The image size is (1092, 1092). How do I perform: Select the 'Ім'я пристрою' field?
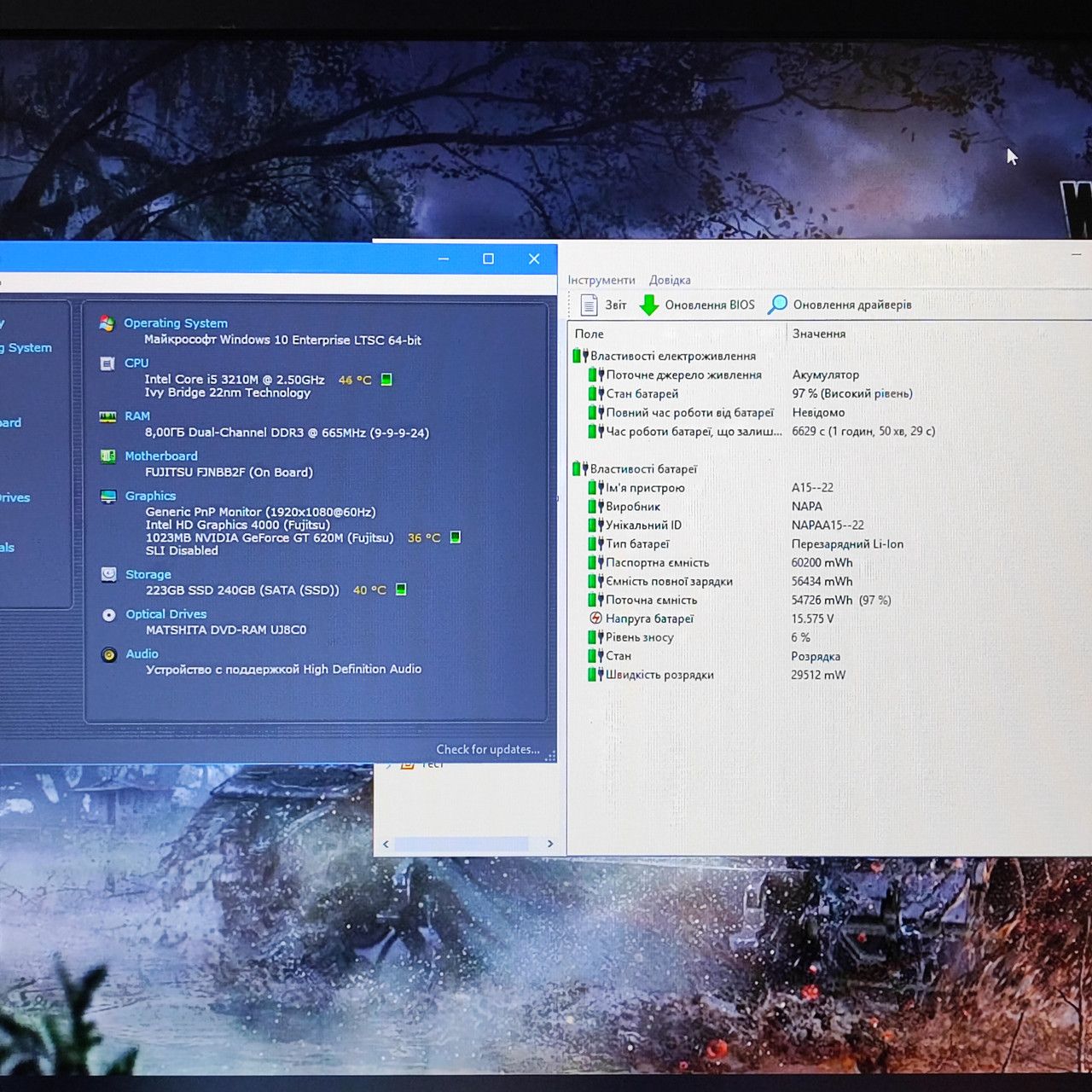(646, 488)
